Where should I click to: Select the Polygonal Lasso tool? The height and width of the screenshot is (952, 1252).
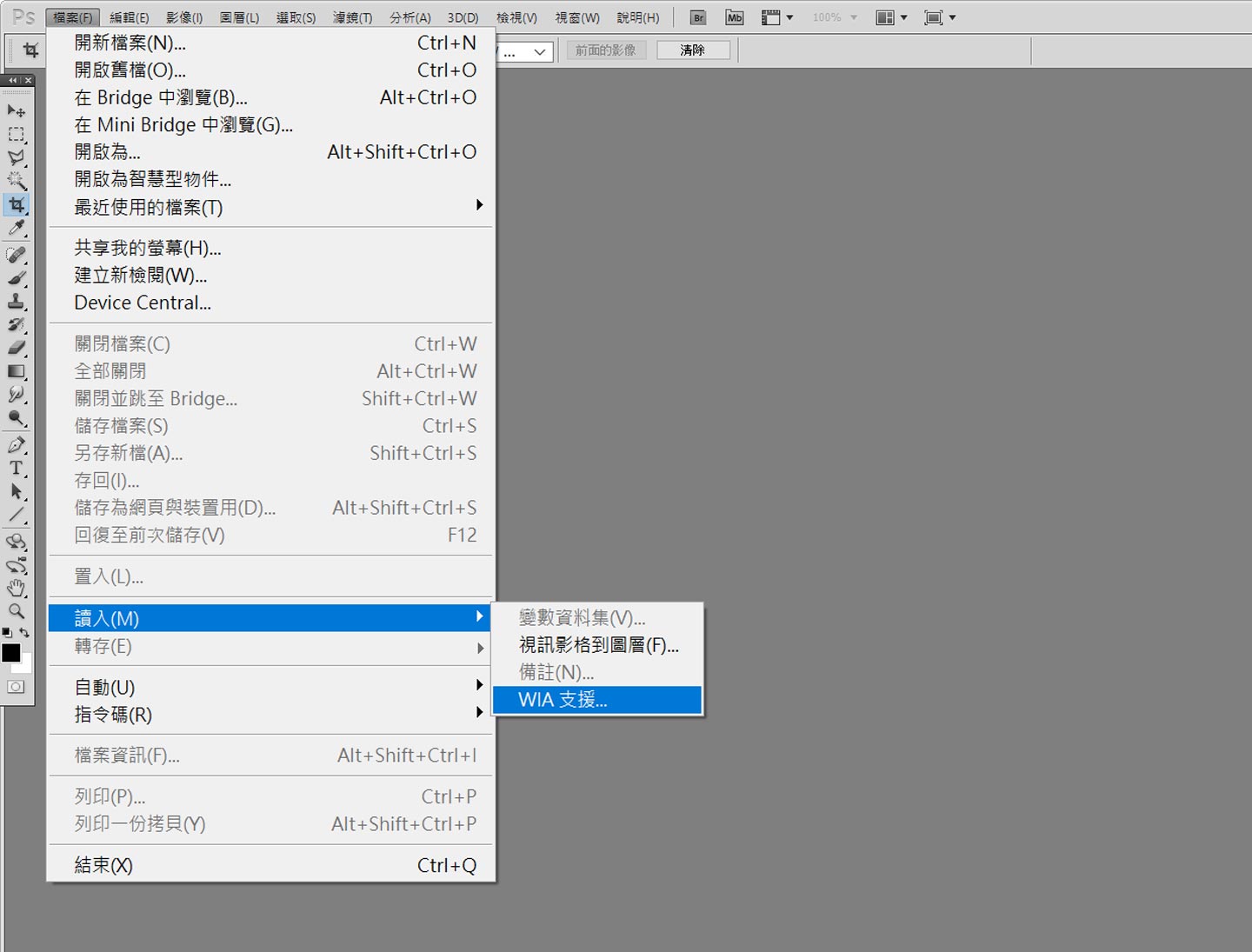(17, 157)
